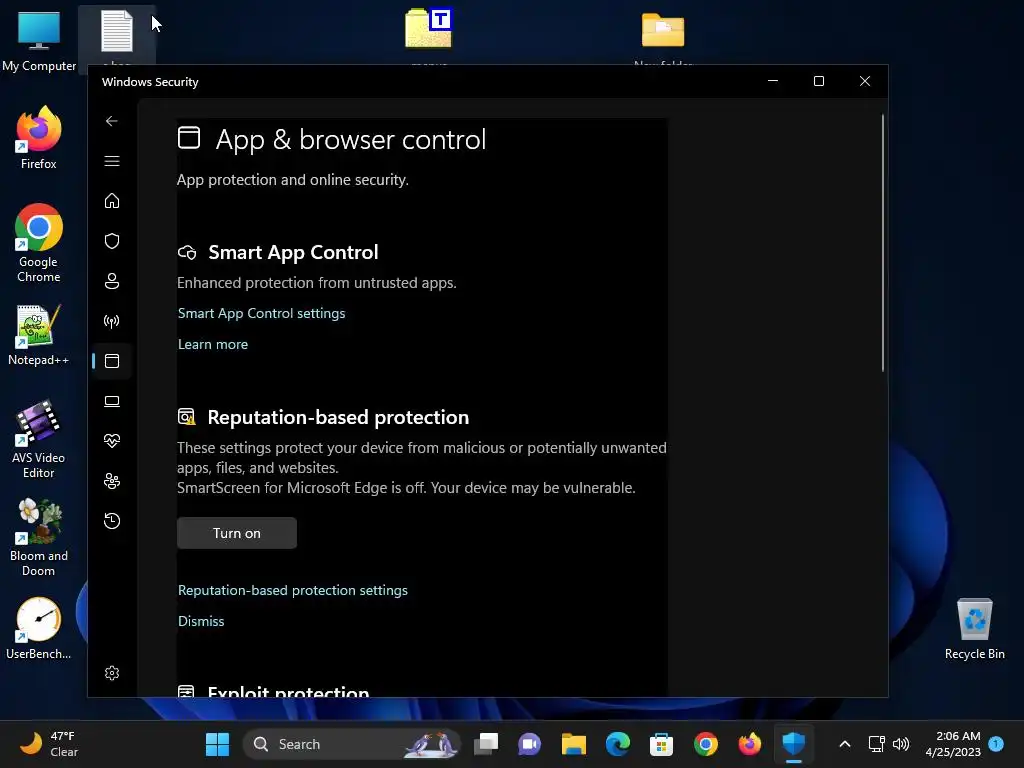
Task: Select the Bloom and Doom desktop shortcut
Action: coord(39,537)
